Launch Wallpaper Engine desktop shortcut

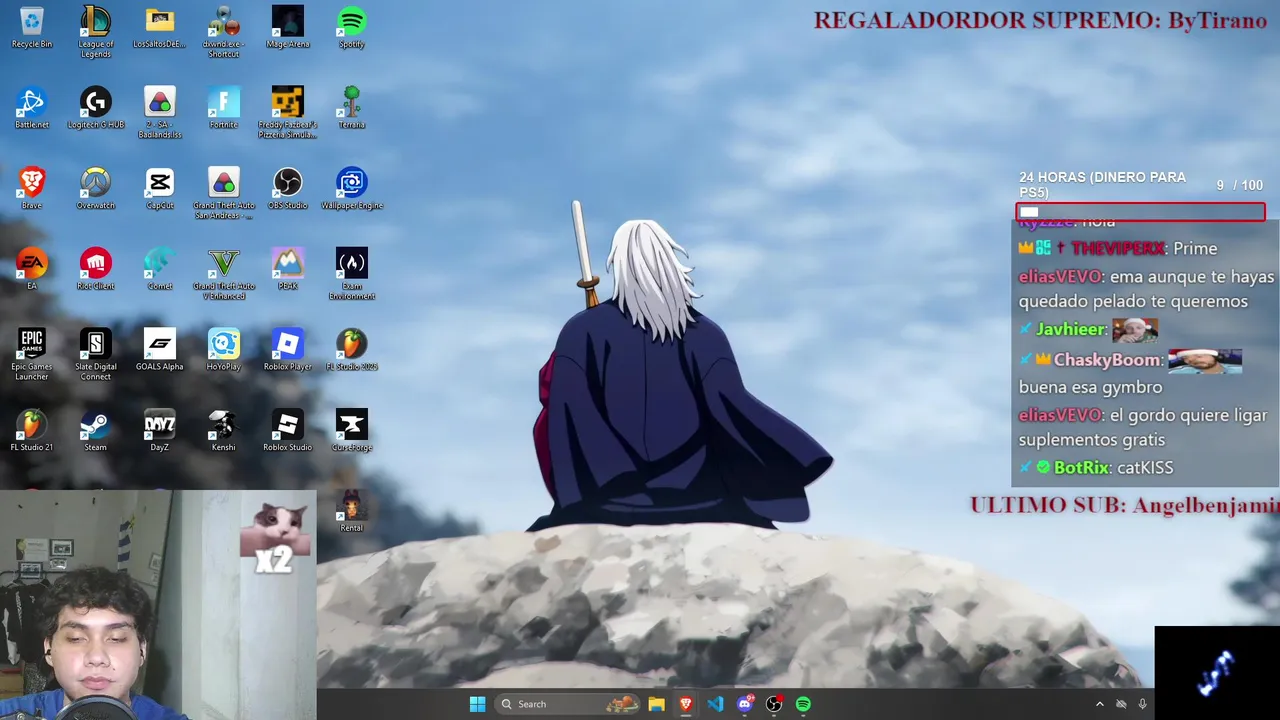click(x=352, y=189)
